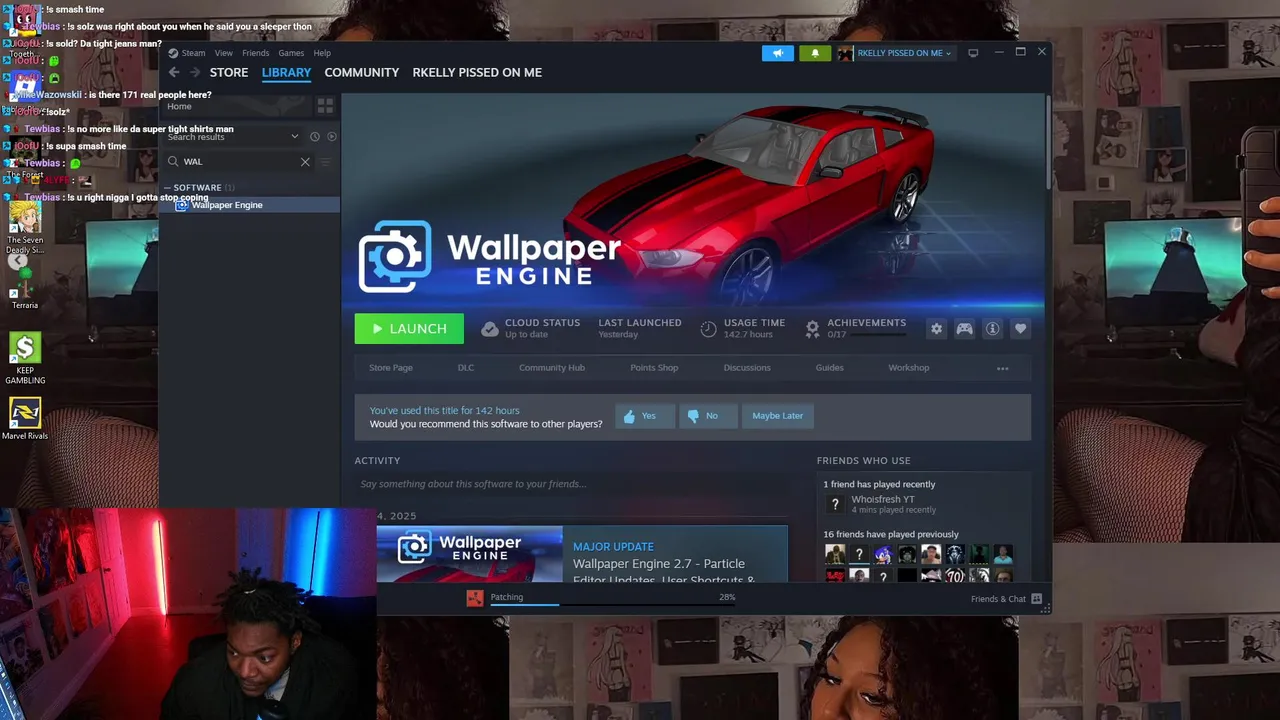The image size is (1280, 720).
Task: Add Wallpaper Engine to favorites heart
Action: [x=1020, y=328]
